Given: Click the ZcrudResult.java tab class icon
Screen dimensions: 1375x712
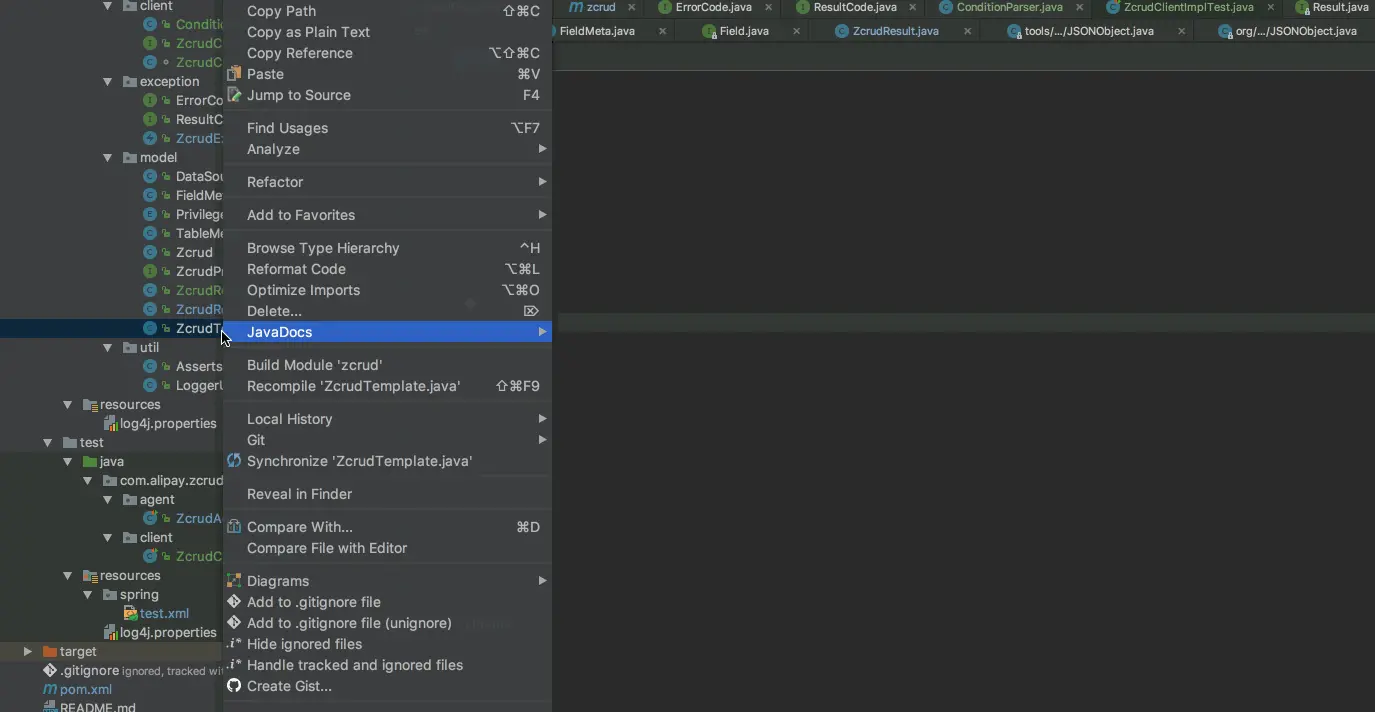Looking at the screenshot, I should (x=842, y=31).
